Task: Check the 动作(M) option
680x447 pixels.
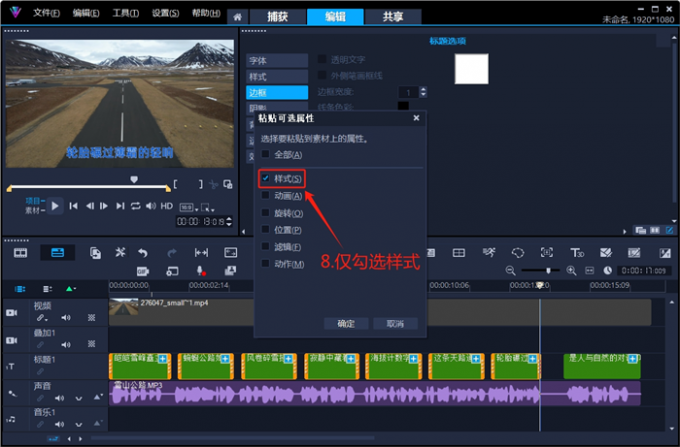Action: (x=265, y=263)
